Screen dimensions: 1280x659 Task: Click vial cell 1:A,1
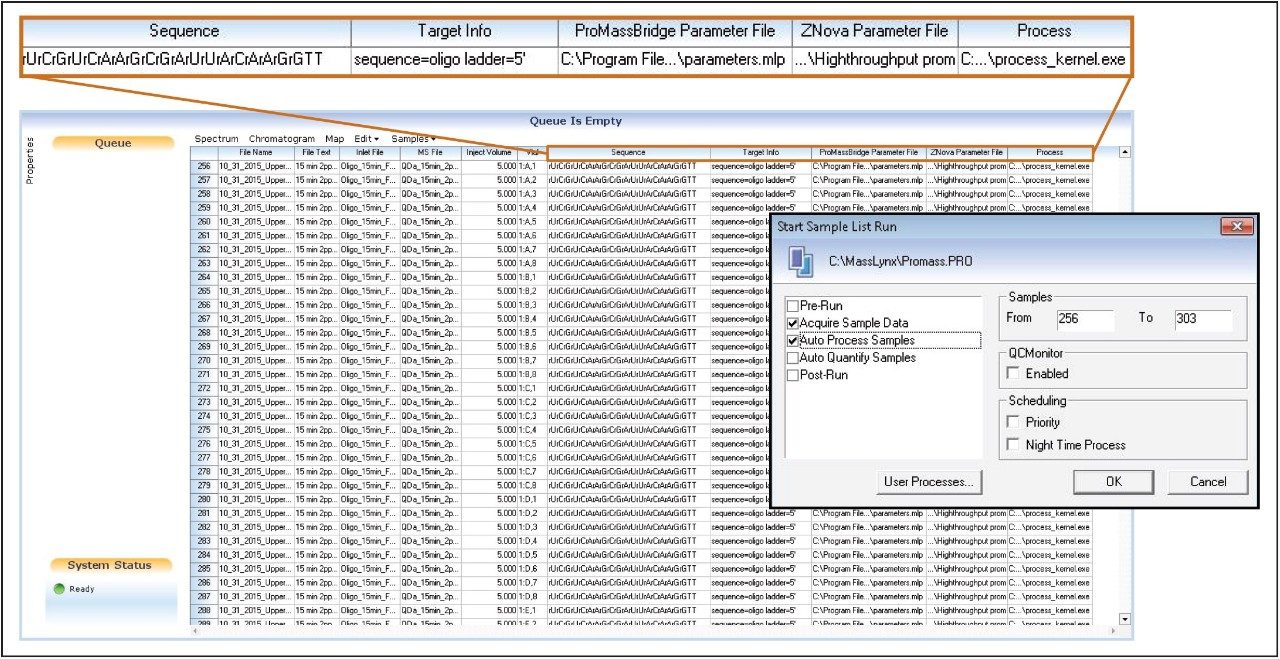(530, 166)
